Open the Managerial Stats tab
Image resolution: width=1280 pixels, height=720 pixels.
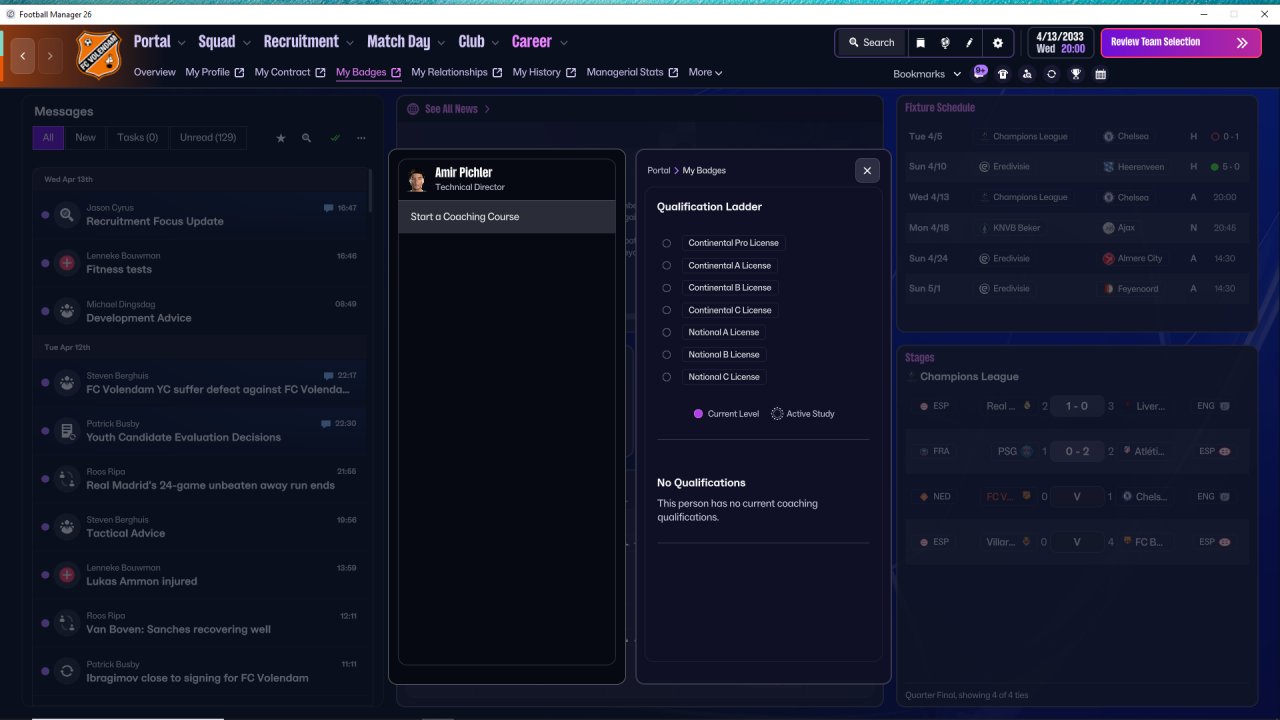[633, 72]
